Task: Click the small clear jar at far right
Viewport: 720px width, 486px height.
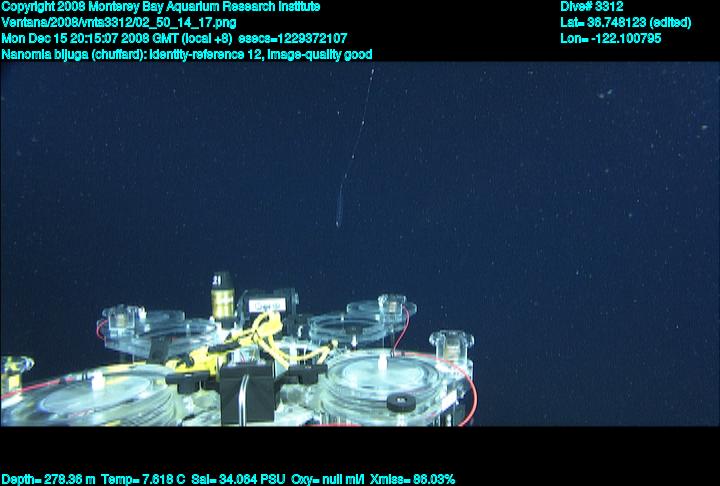Action: coord(450,347)
